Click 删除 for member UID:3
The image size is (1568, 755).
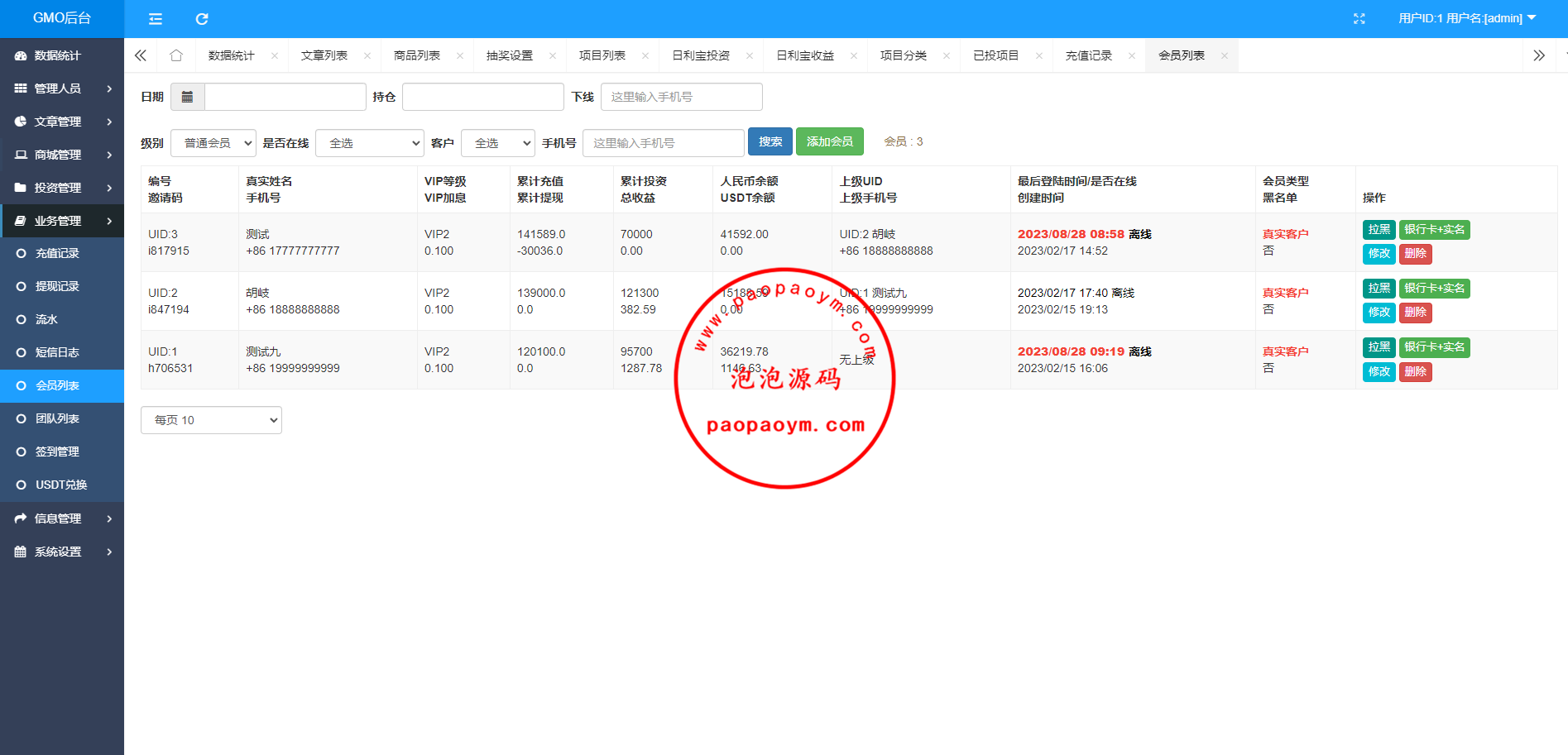point(1415,254)
